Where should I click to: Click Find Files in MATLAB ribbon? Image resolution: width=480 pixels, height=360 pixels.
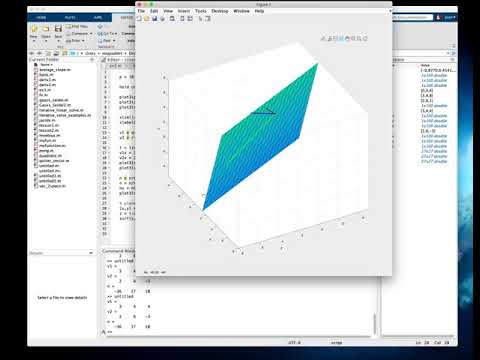77,26
